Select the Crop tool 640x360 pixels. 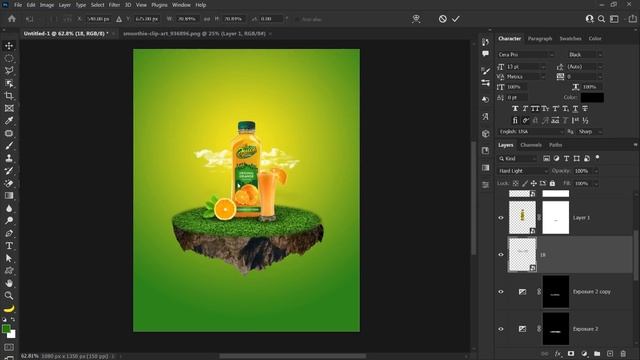tap(9, 96)
